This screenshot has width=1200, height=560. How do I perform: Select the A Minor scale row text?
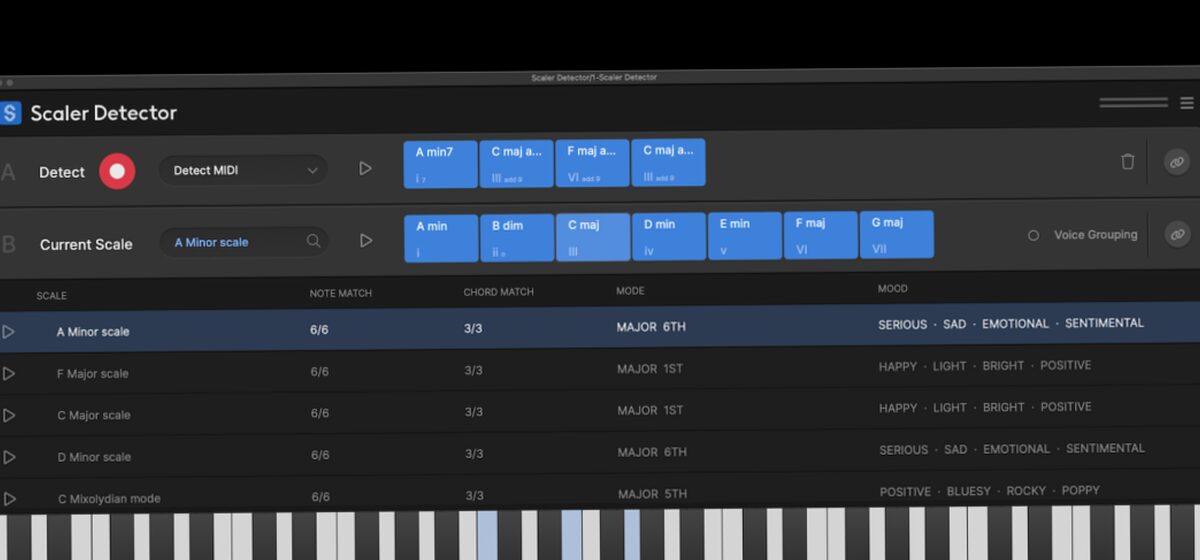[93, 332]
